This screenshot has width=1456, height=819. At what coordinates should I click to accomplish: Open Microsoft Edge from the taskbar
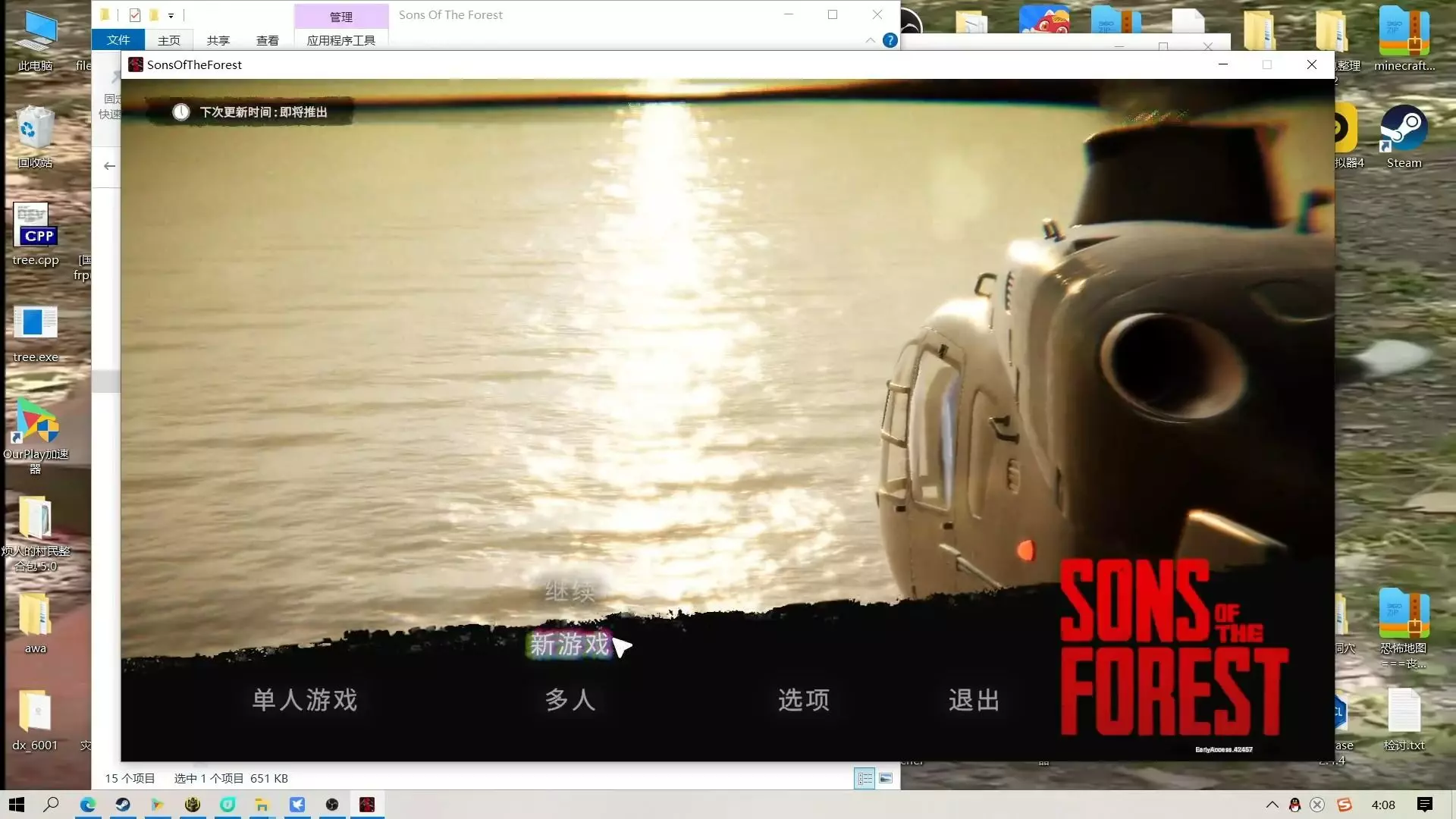pyautogui.click(x=88, y=805)
